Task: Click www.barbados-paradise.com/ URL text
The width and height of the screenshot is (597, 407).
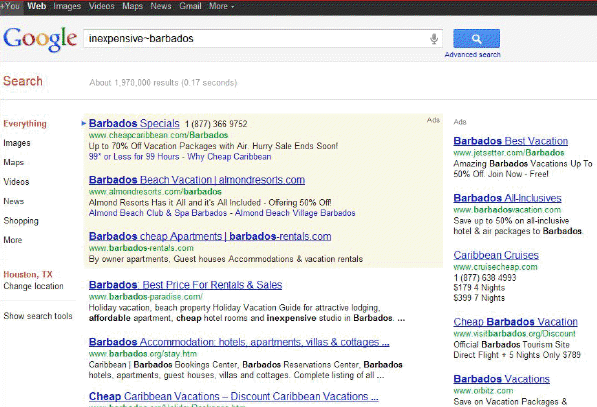Action: (x=146, y=297)
